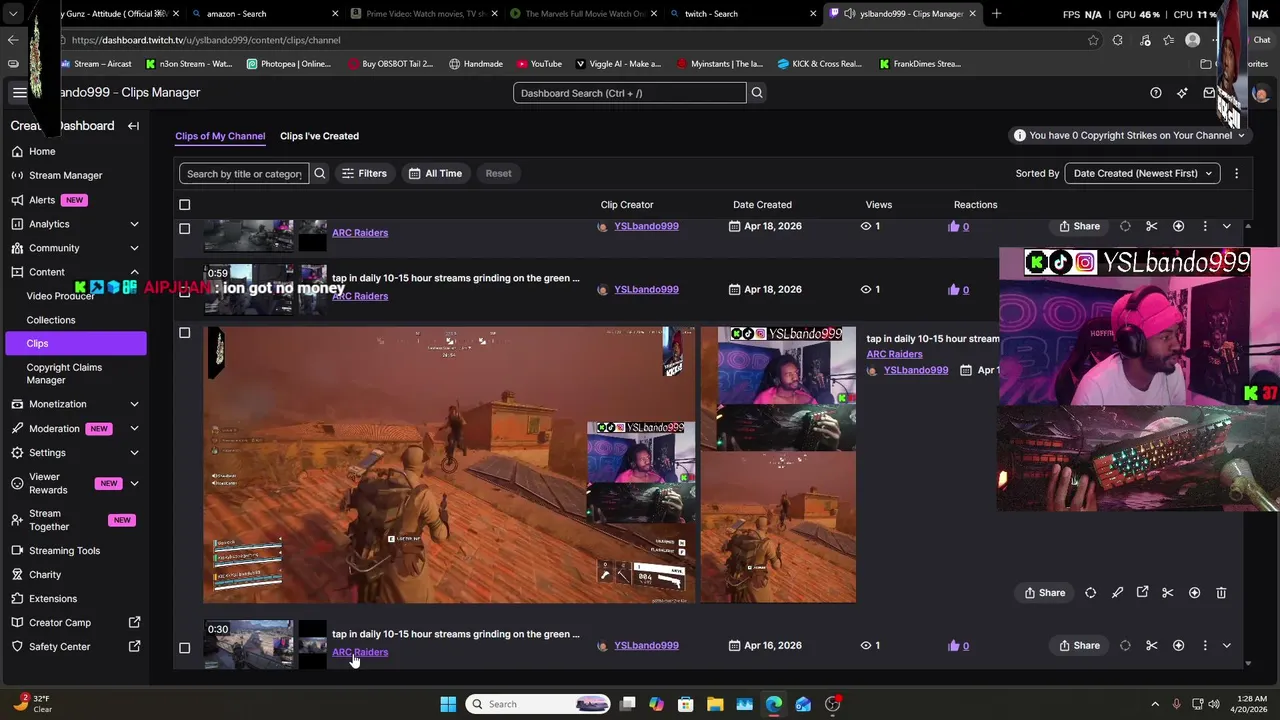Collapse the Creator Dashboard sidebar arrow

point(133,126)
